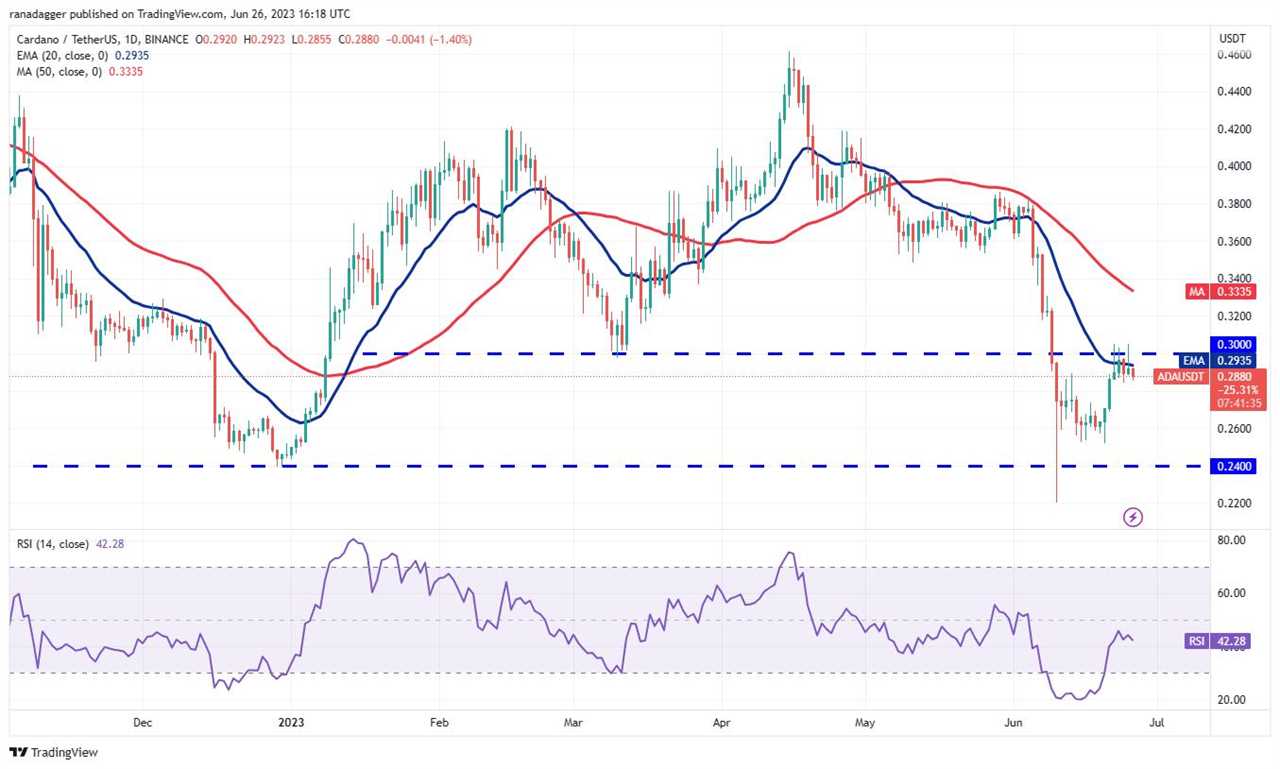Click the Jun label on time axis
1280x769 pixels.
coord(1012,720)
